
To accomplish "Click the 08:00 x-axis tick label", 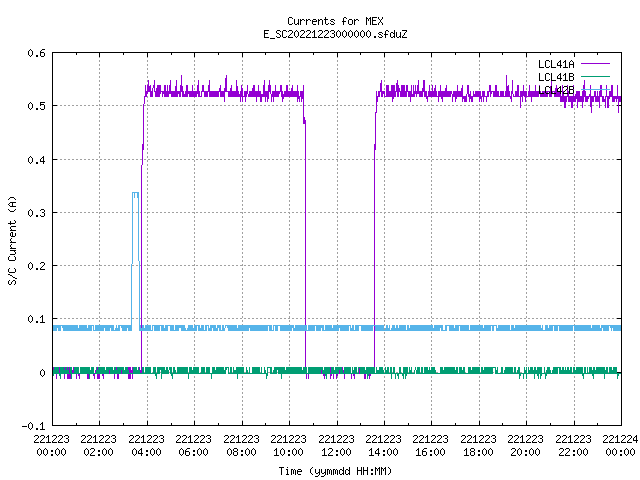I will (241, 452).
